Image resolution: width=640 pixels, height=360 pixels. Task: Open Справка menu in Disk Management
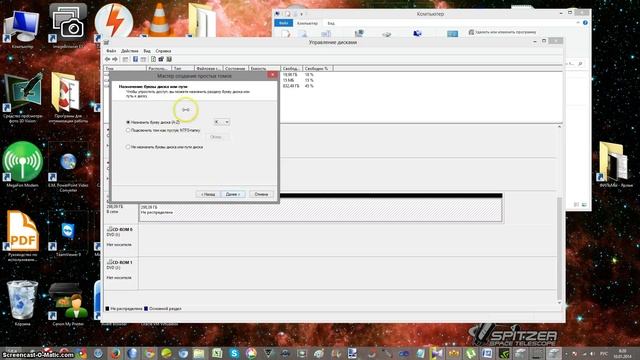click(x=163, y=51)
